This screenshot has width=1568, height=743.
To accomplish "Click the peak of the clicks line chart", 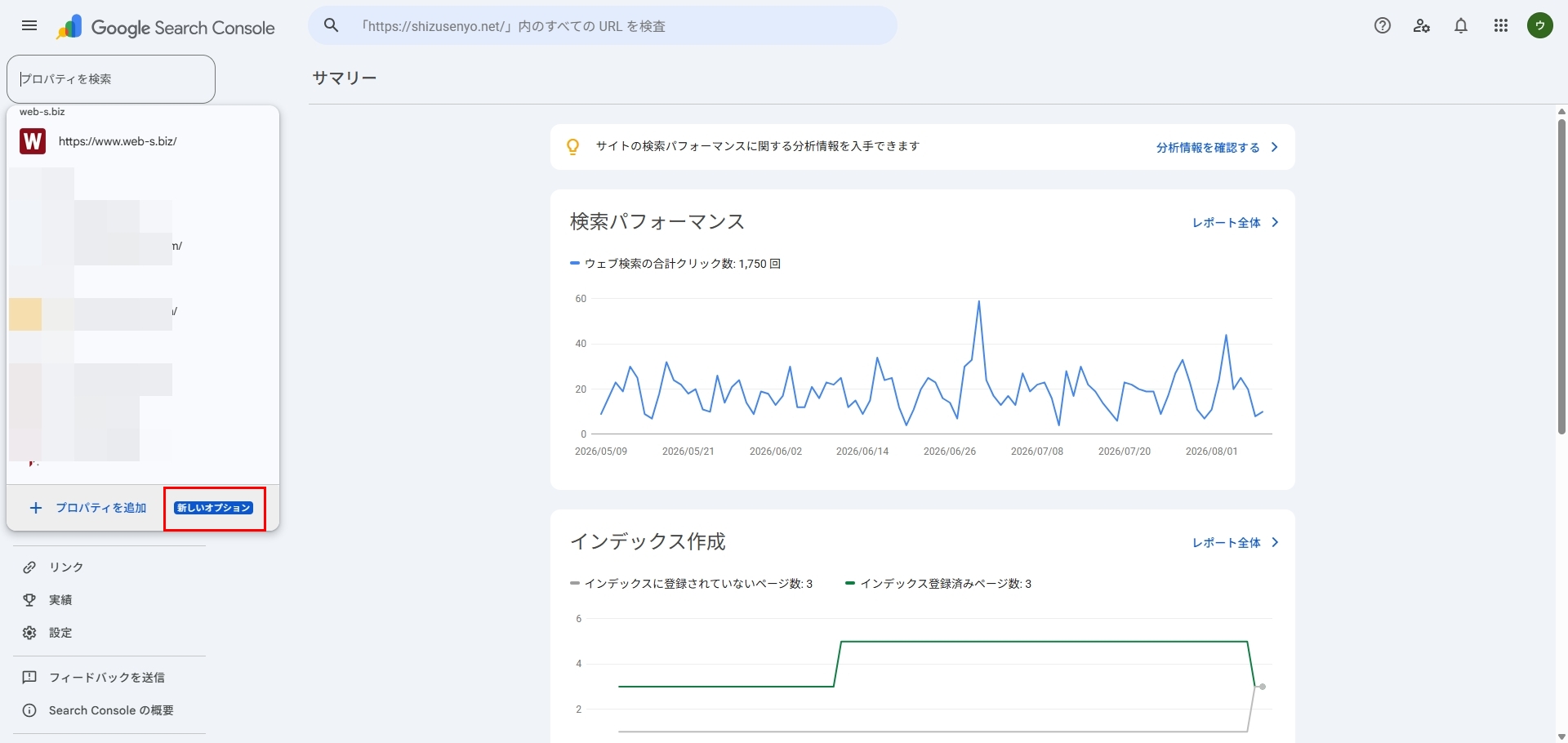I will (x=978, y=303).
